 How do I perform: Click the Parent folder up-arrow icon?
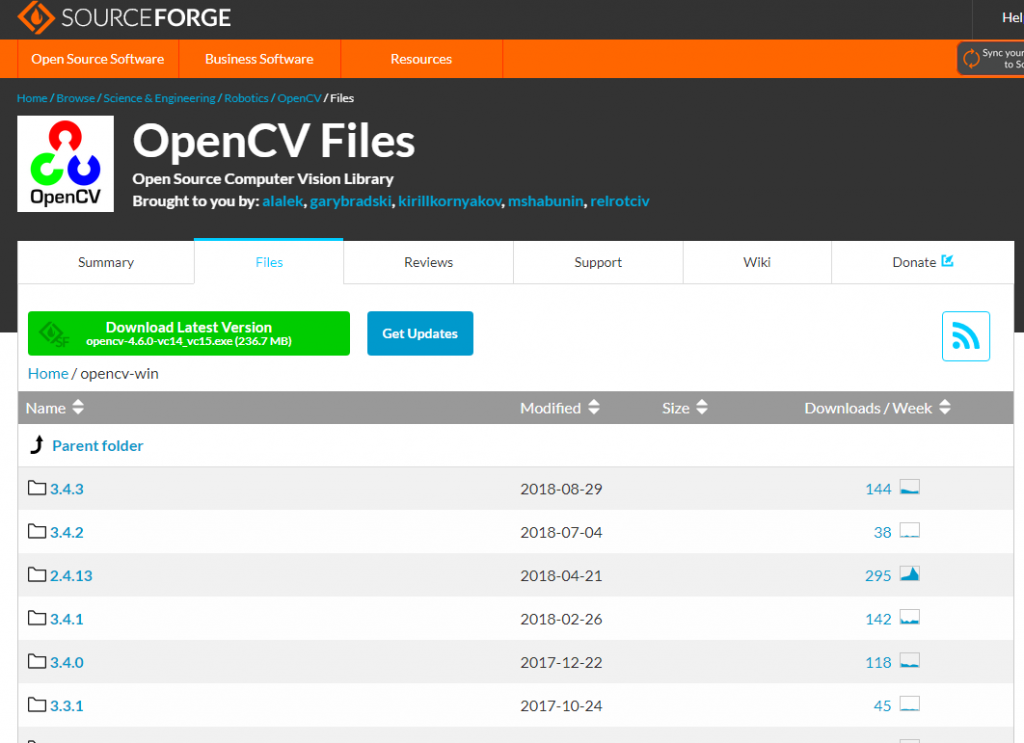pos(37,445)
